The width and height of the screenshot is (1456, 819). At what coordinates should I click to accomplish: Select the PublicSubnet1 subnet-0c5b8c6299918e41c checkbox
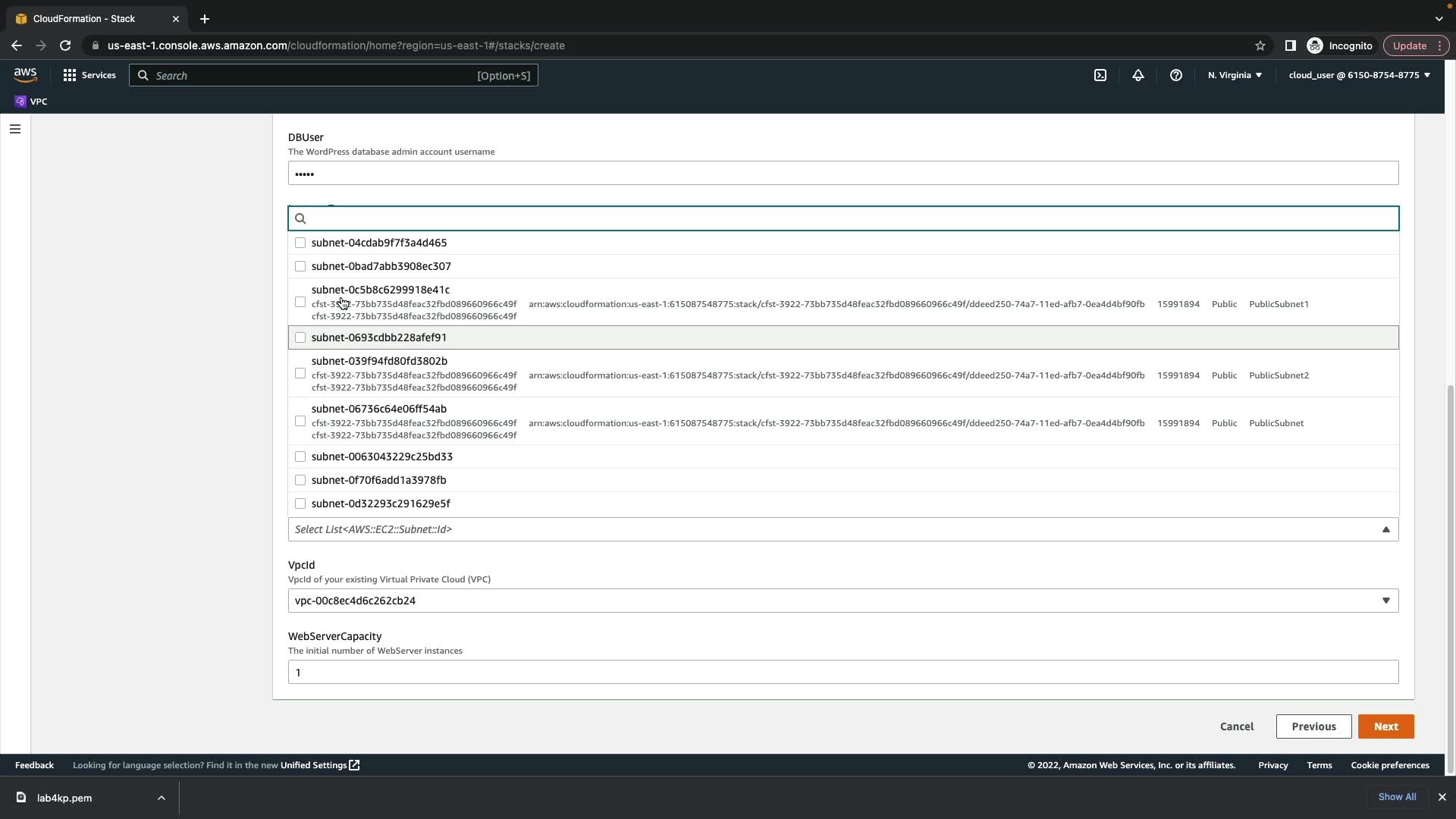(x=300, y=303)
